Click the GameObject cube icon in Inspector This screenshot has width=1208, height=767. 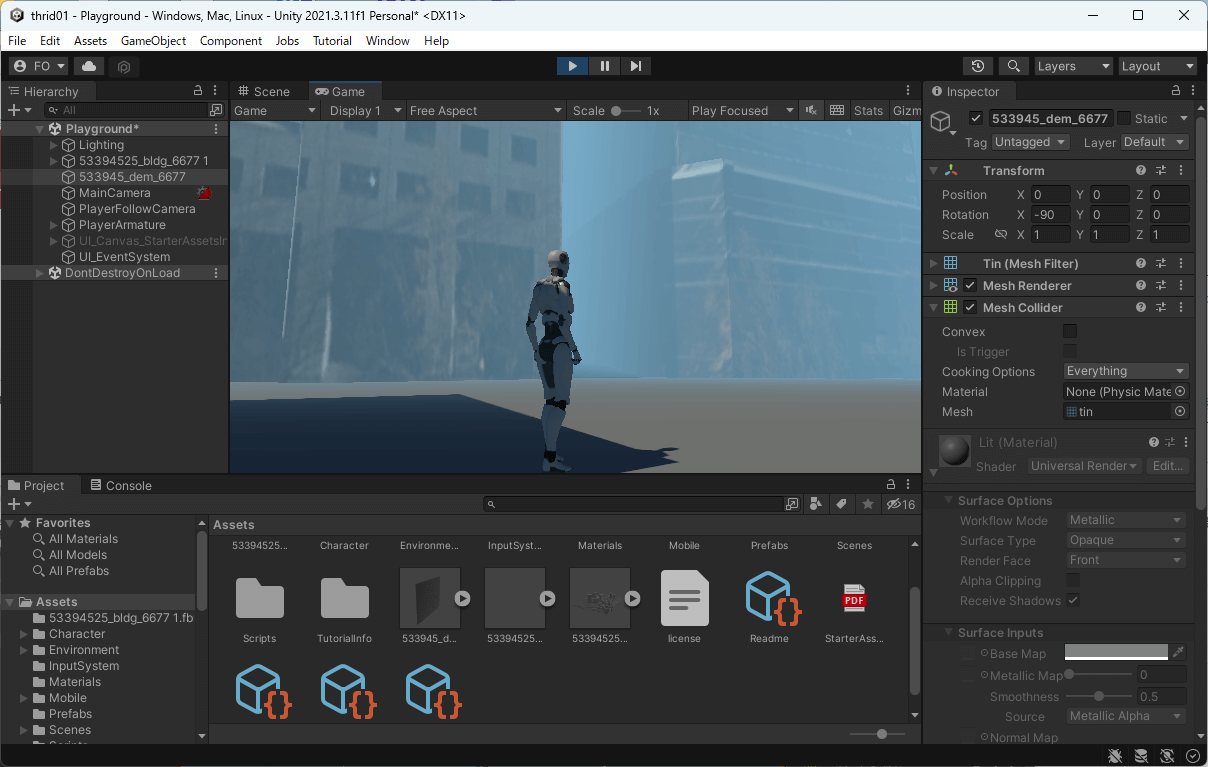(940, 121)
